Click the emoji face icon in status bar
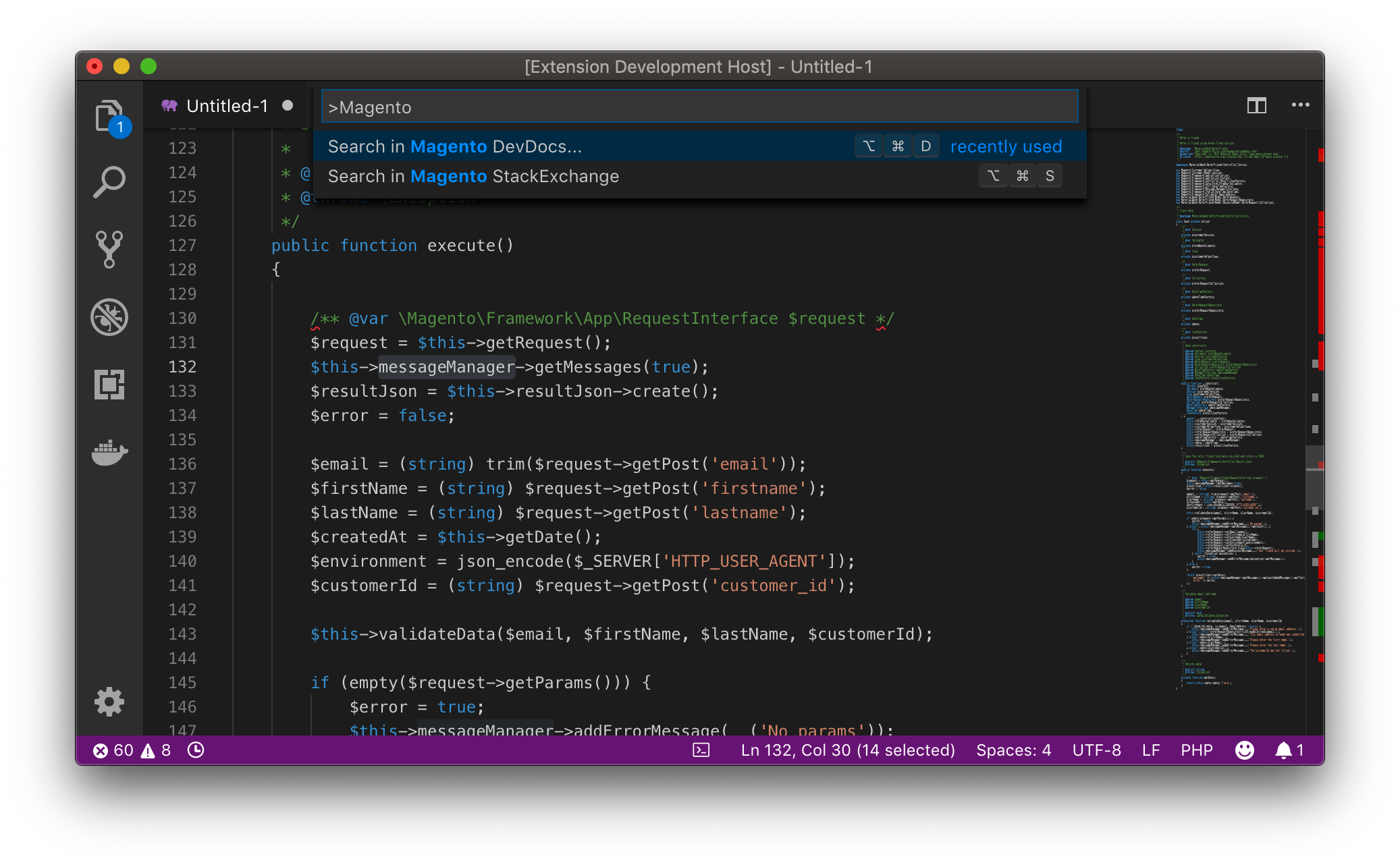Viewport: 1400px width, 865px height. point(1244,749)
